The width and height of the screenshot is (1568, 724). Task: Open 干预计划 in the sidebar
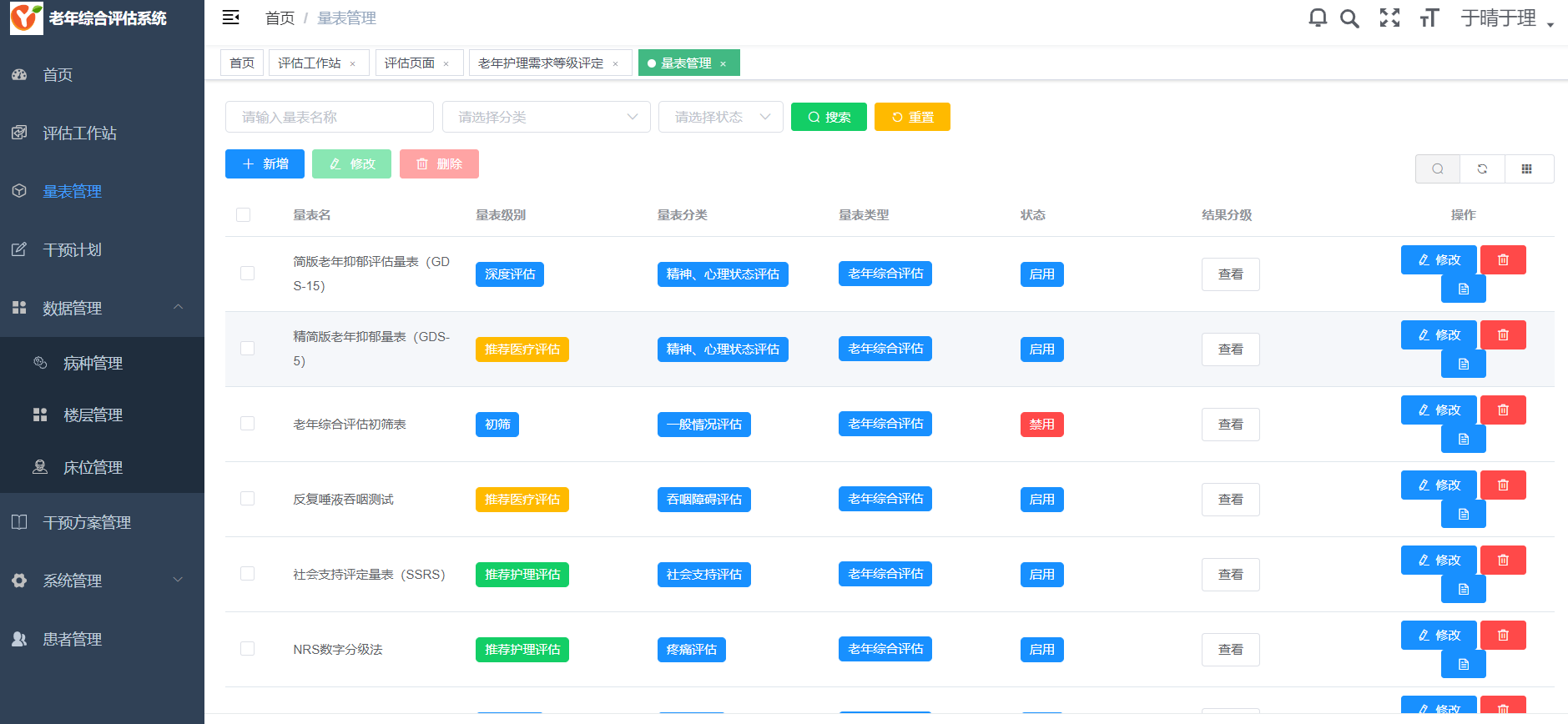point(73,249)
